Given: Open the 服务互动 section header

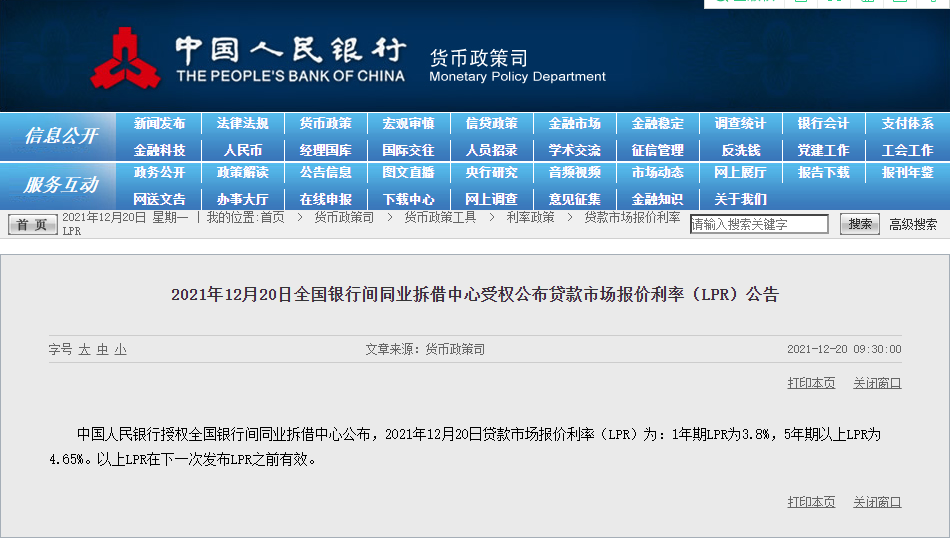Looking at the screenshot, I should point(61,185).
